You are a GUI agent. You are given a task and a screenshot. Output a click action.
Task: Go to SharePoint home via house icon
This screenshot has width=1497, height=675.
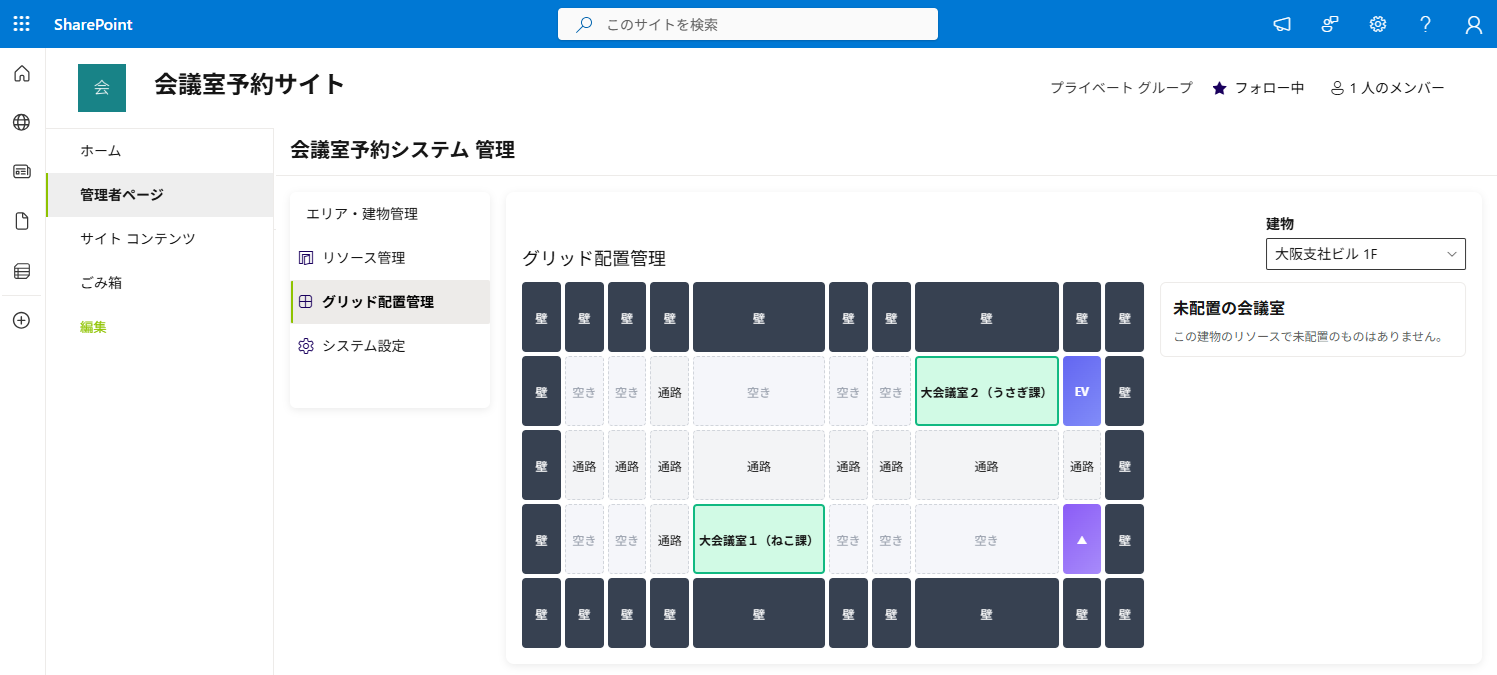[22, 73]
